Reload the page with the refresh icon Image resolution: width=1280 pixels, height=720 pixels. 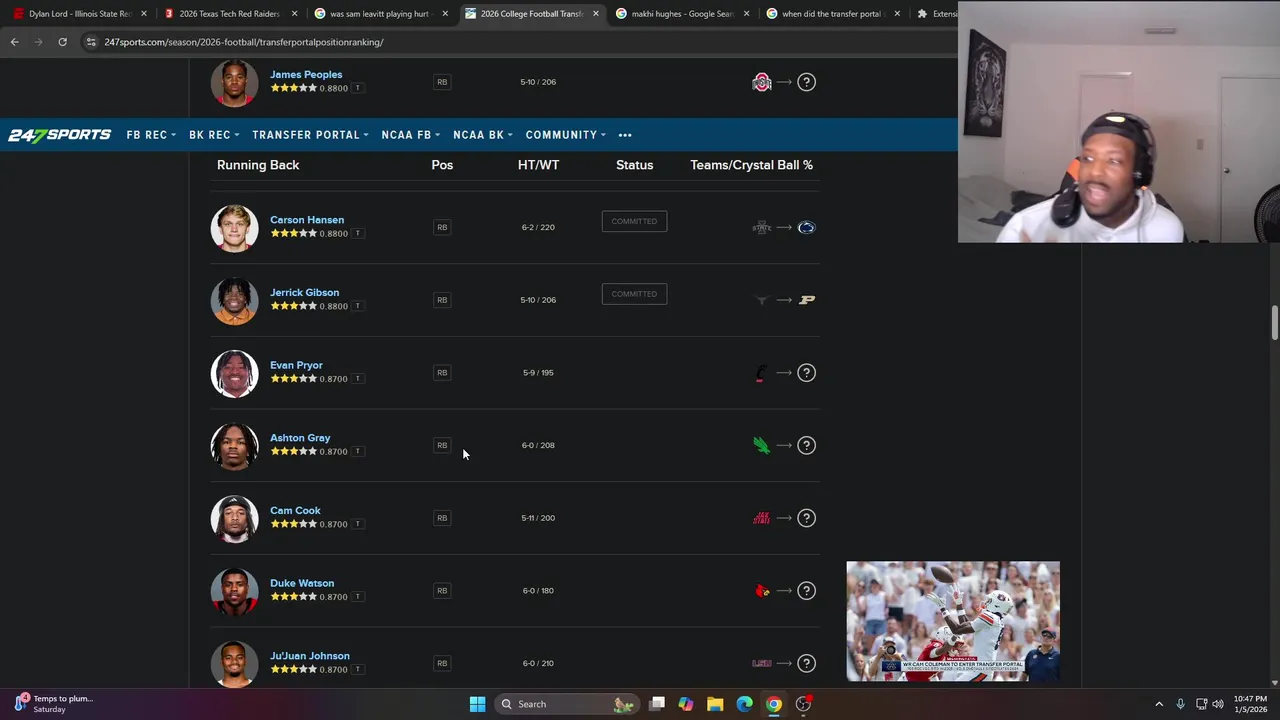(62, 42)
